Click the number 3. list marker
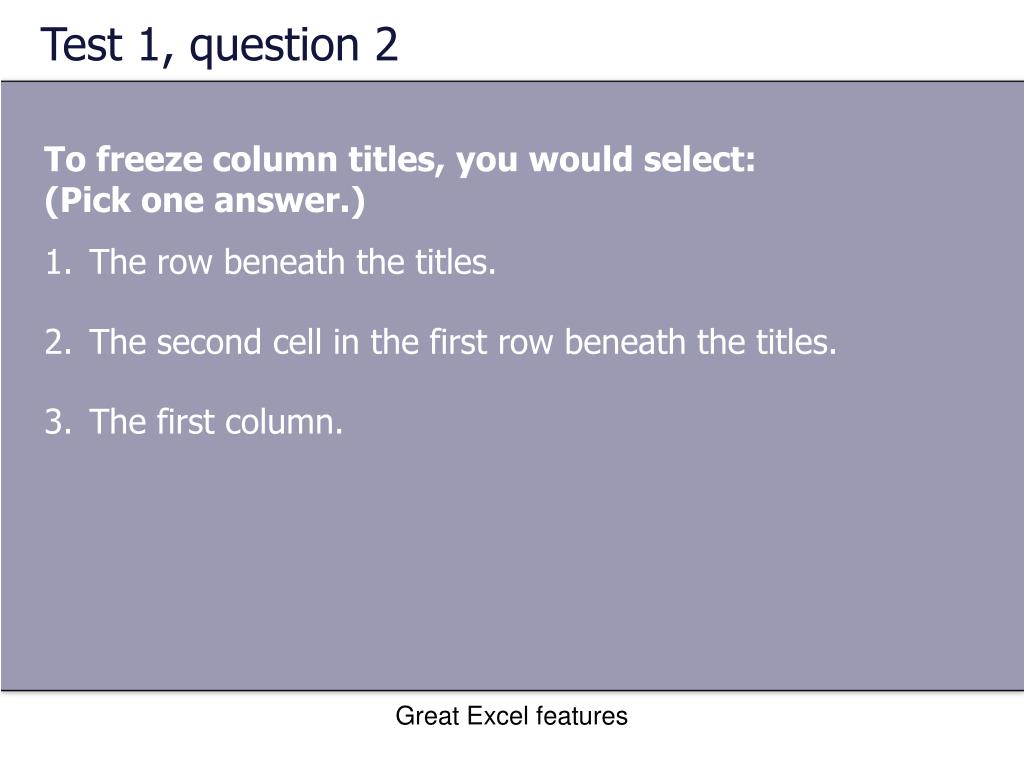Image resolution: width=1024 pixels, height=768 pixels. (x=58, y=422)
